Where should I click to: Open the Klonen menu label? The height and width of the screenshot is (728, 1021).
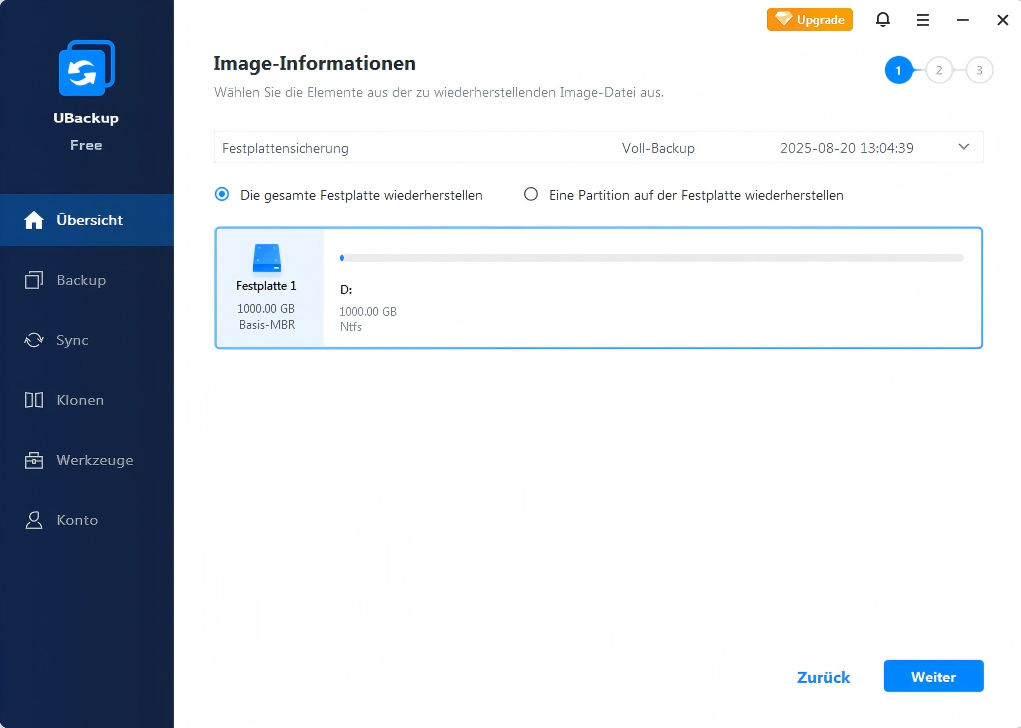coord(80,400)
